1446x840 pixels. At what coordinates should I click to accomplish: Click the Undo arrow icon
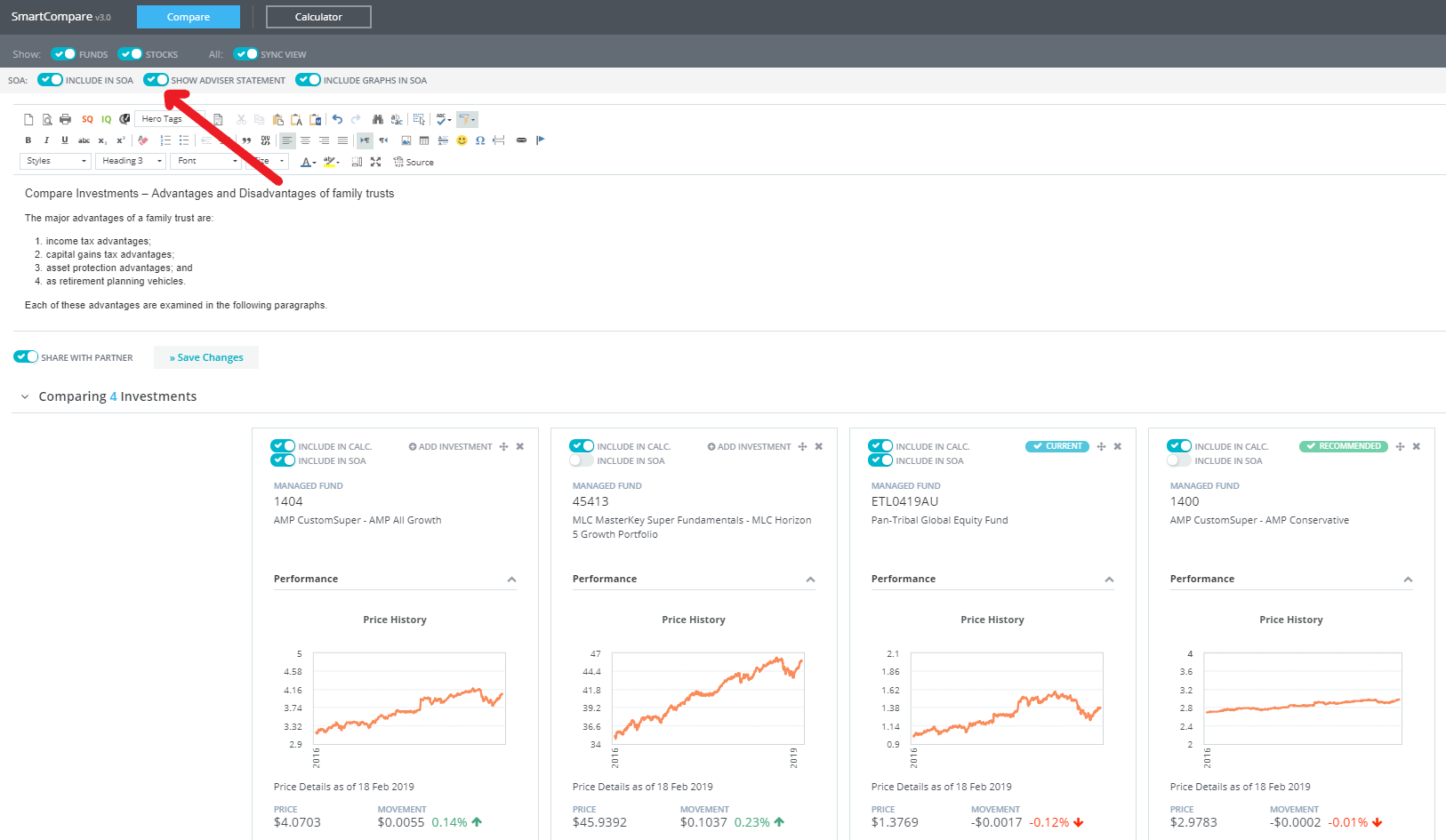coord(337,119)
